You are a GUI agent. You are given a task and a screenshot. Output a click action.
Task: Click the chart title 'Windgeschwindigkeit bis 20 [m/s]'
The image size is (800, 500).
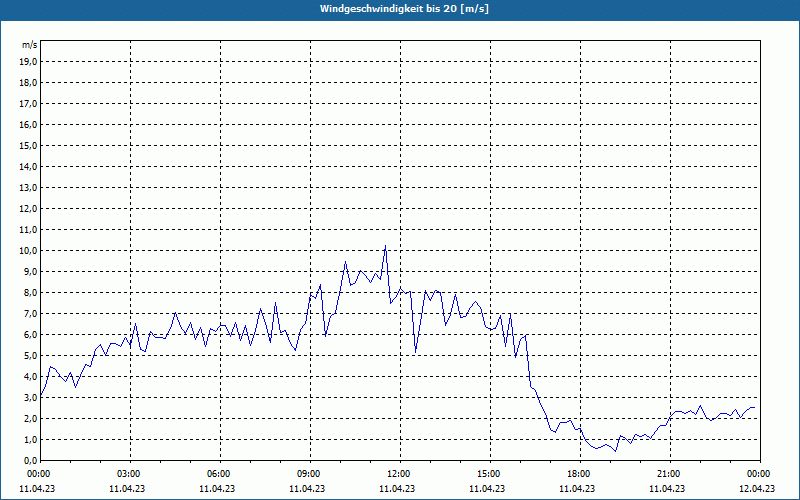404,9
